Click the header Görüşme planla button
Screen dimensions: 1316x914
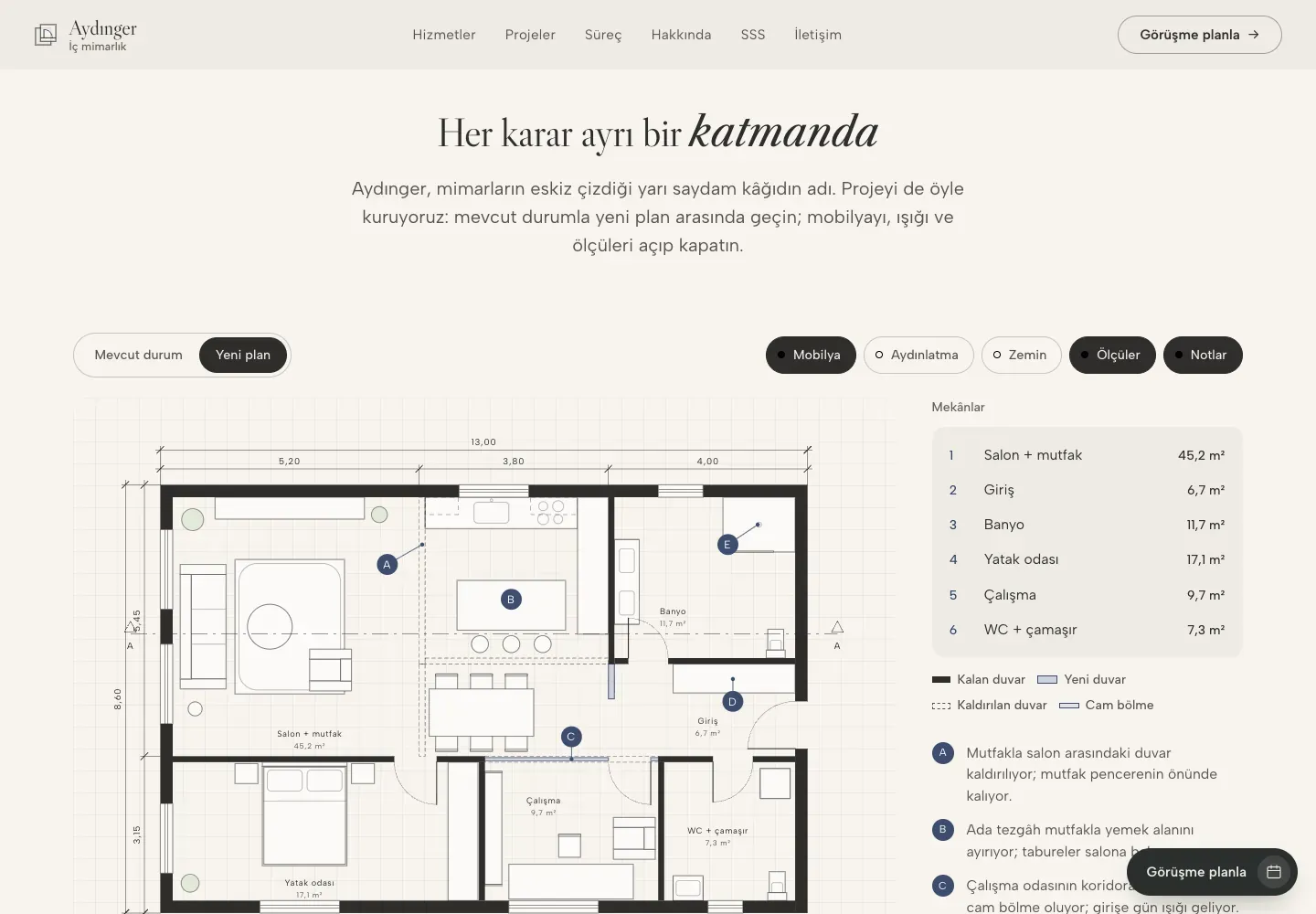click(1199, 35)
